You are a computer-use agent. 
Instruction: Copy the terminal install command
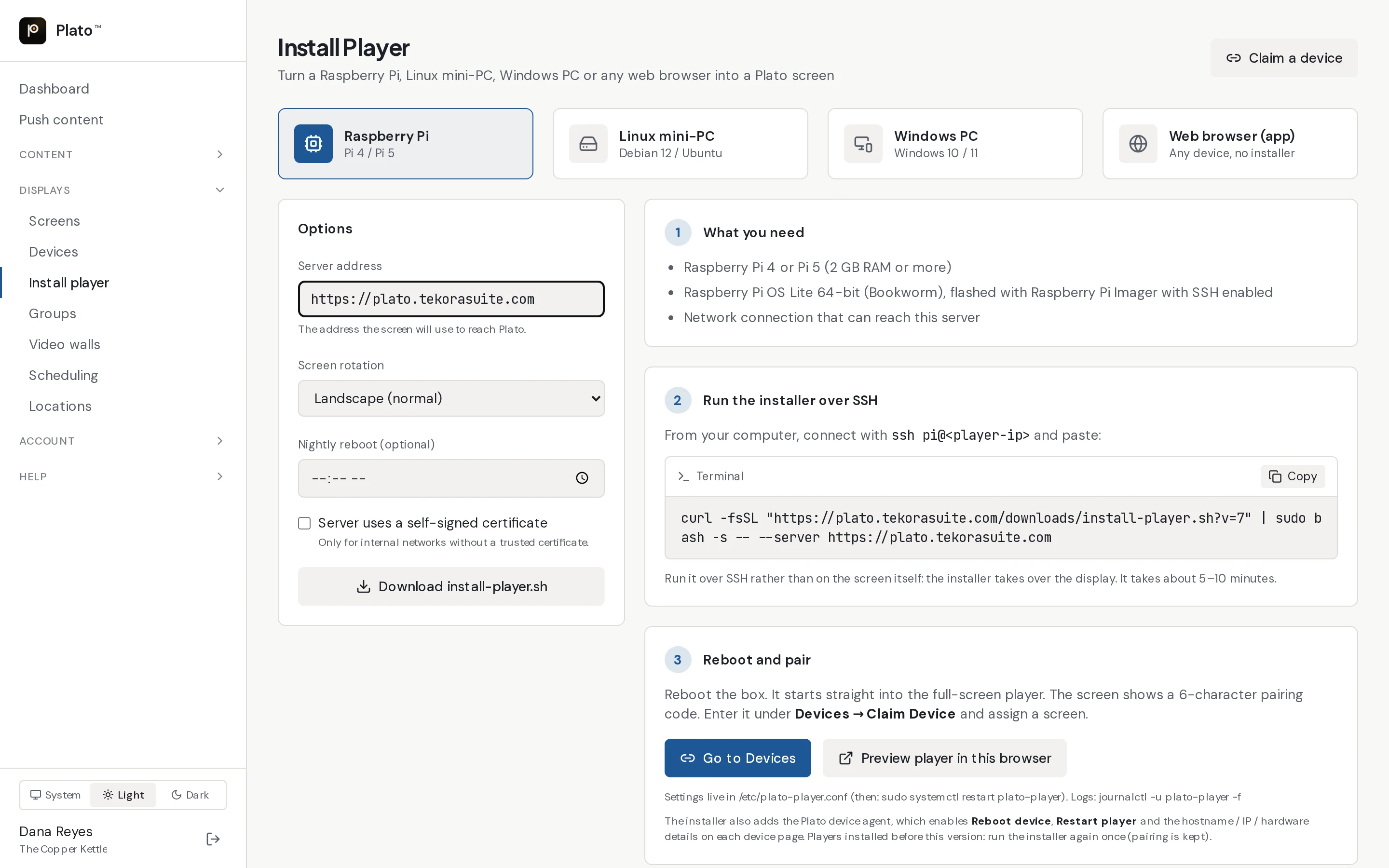[x=1293, y=476]
